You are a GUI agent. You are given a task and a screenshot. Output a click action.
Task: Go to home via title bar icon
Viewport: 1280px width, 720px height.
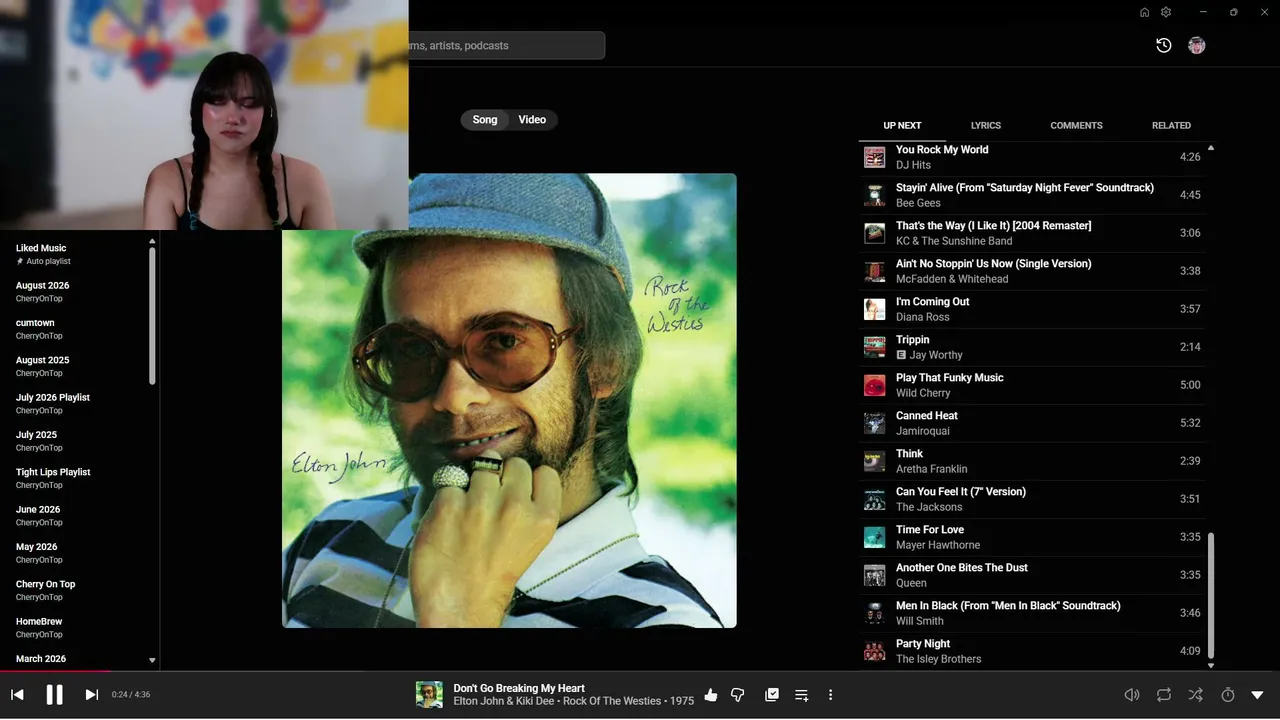pyautogui.click(x=1145, y=12)
